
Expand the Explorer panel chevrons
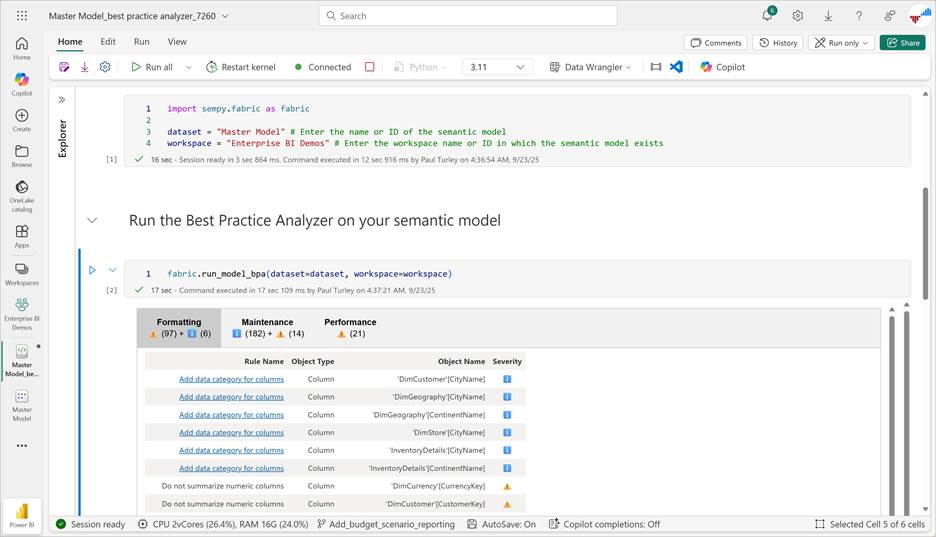61,100
